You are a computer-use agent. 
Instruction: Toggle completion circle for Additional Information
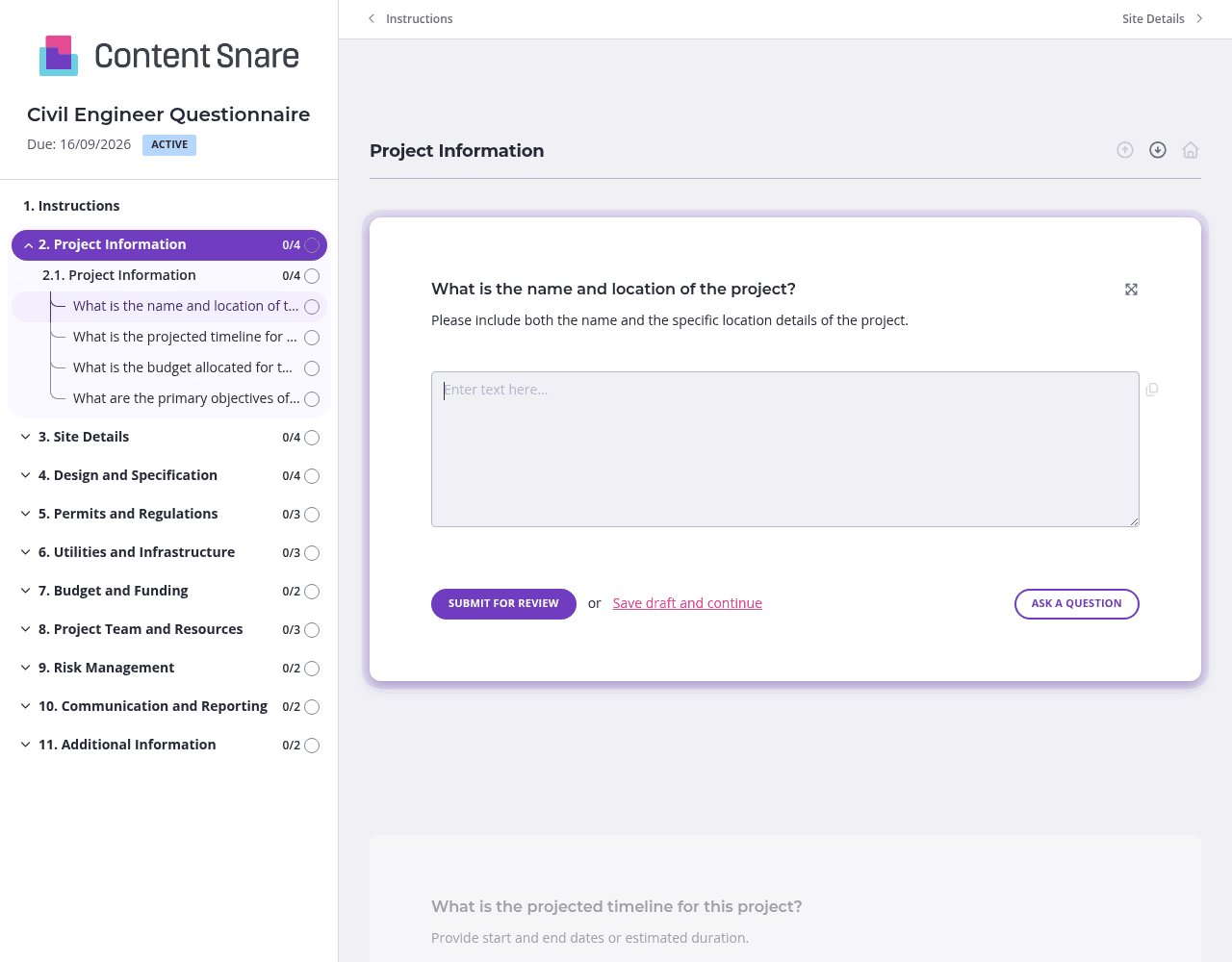click(x=312, y=746)
